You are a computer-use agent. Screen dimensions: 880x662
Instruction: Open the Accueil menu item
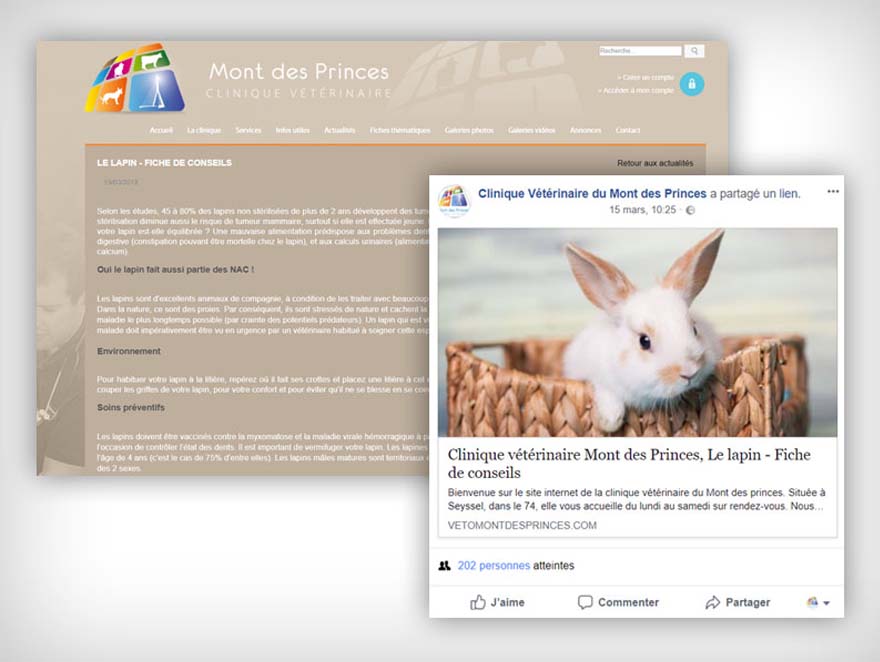[x=161, y=130]
